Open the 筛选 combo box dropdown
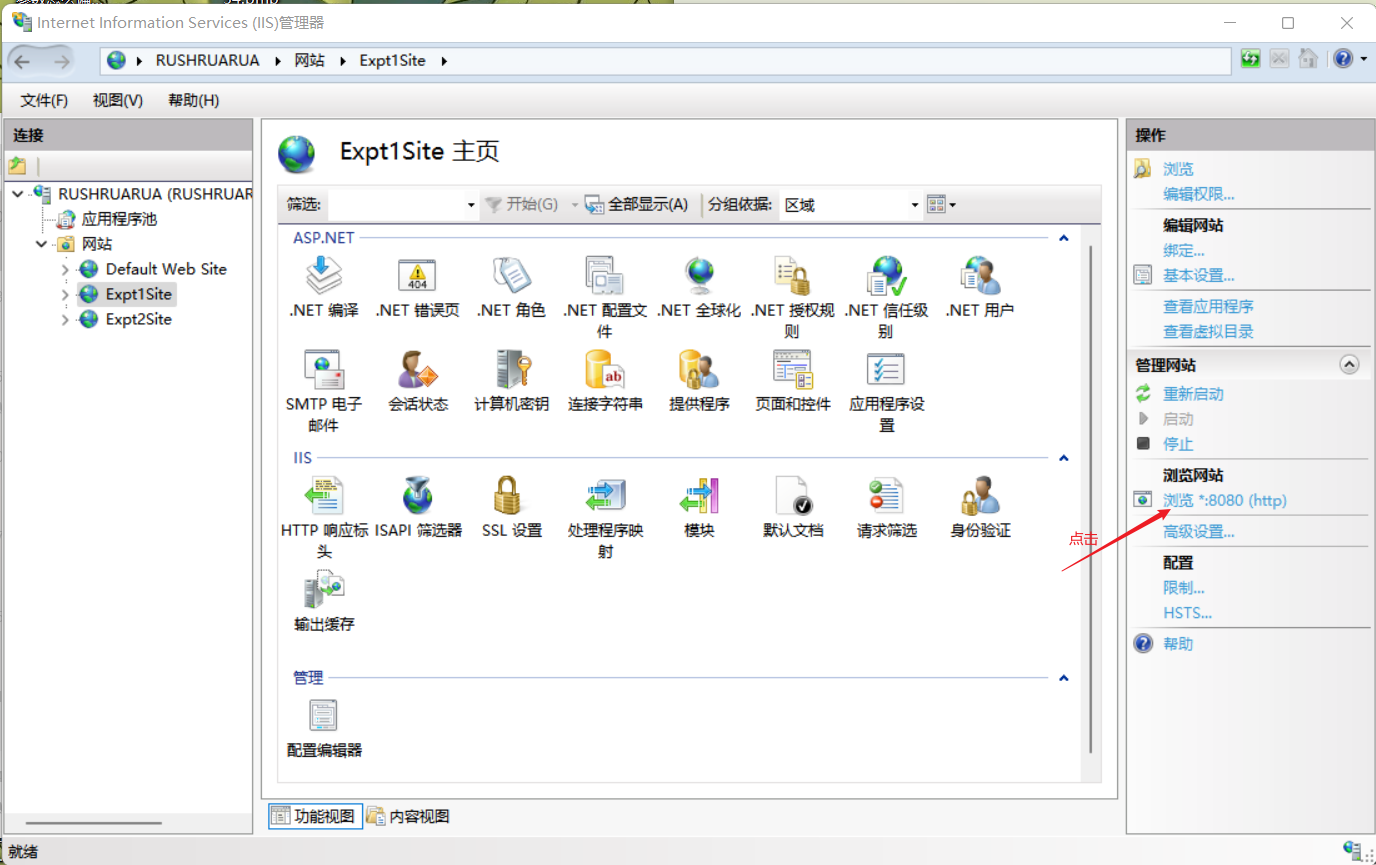 470,204
